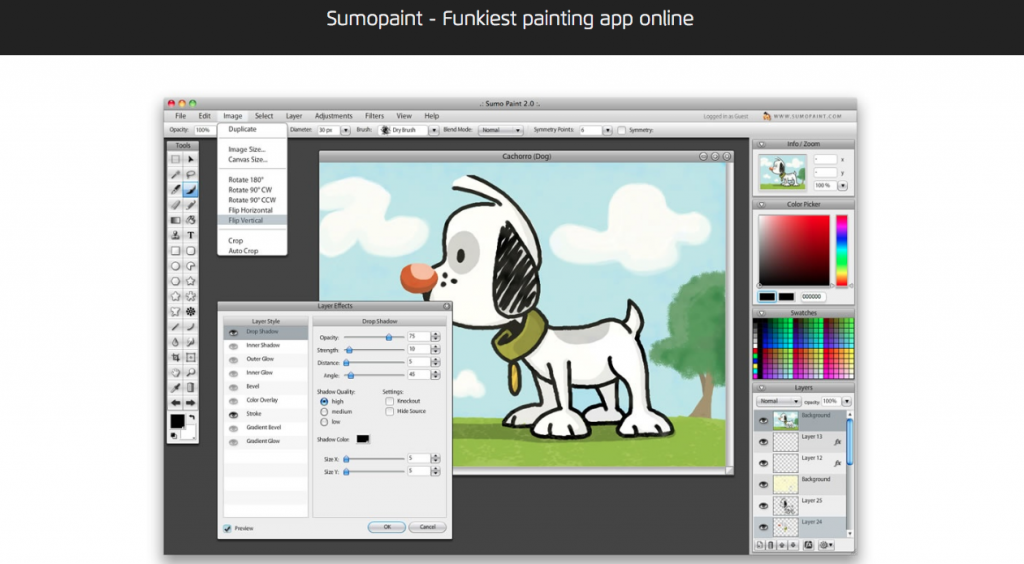The image size is (1024, 564).
Task: Open the Blend Mode dropdown in options bar
Action: [501, 130]
